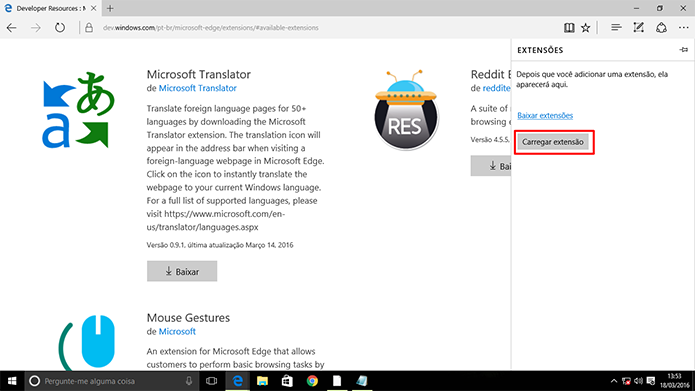Select the Developer Resources tab
Viewport: 695px width, 391px height.
point(50,8)
